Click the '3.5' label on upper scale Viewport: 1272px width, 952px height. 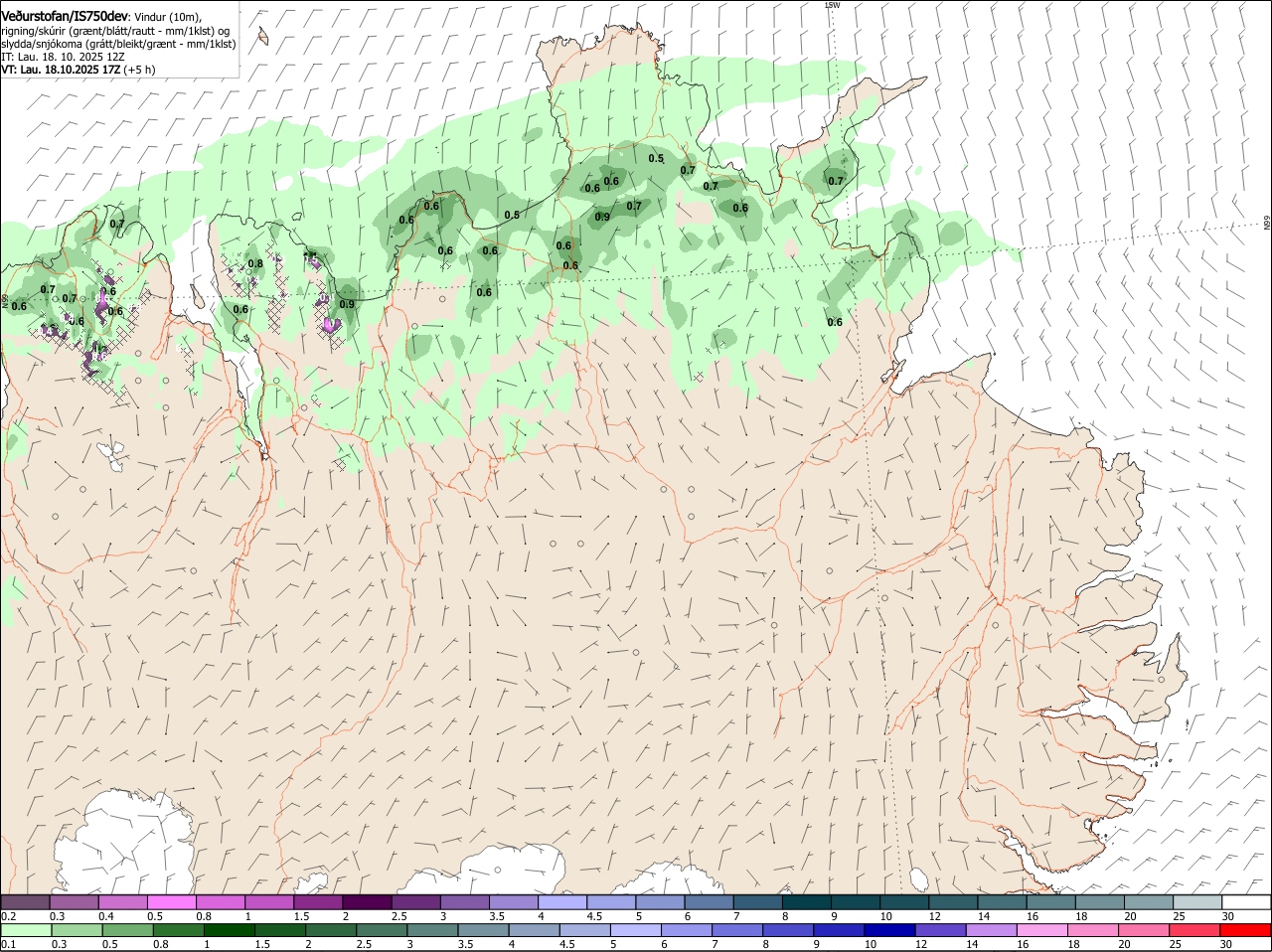(x=497, y=916)
